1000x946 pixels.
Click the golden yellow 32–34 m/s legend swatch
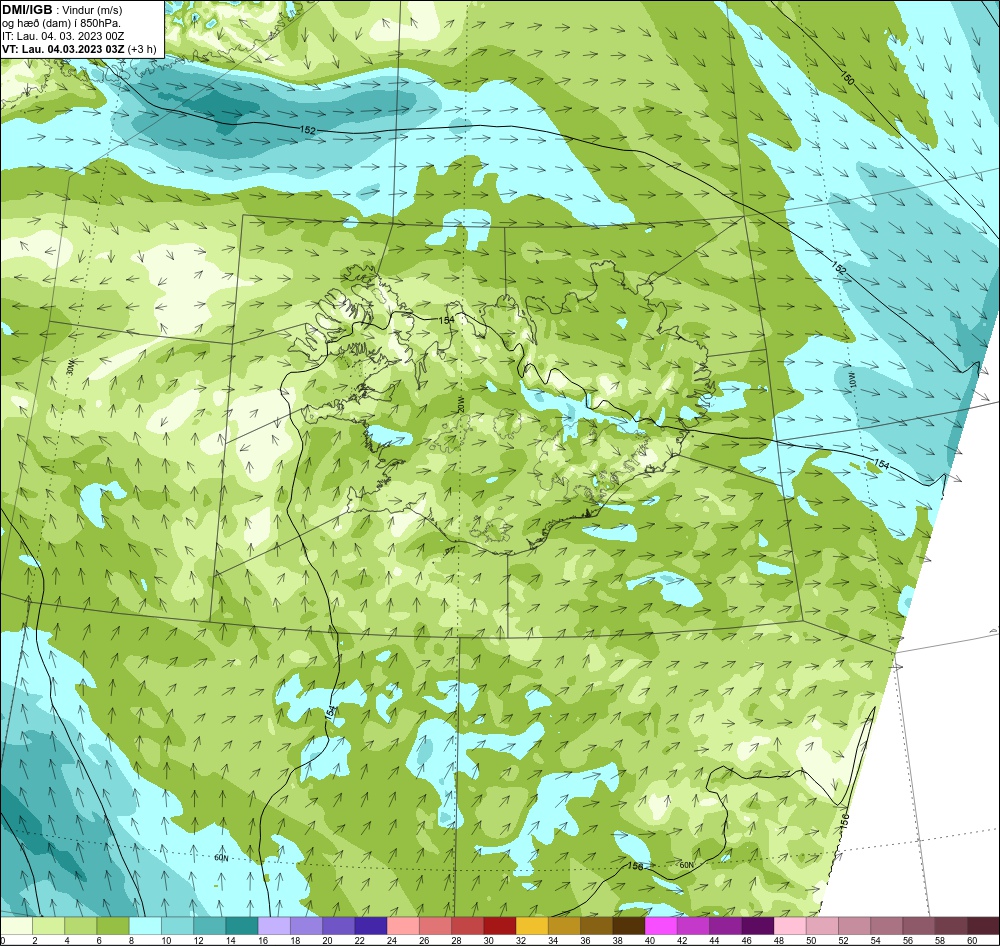532,926
